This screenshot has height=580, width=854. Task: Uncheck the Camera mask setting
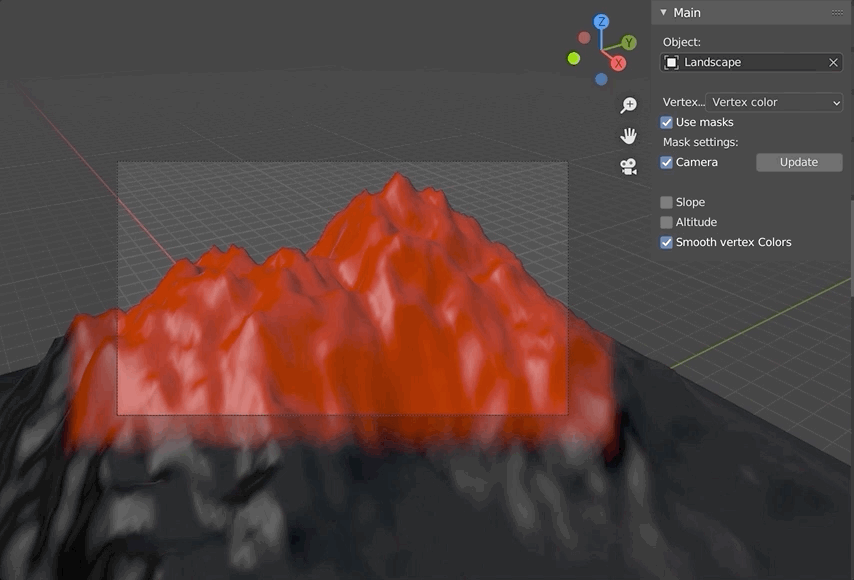click(x=666, y=161)
